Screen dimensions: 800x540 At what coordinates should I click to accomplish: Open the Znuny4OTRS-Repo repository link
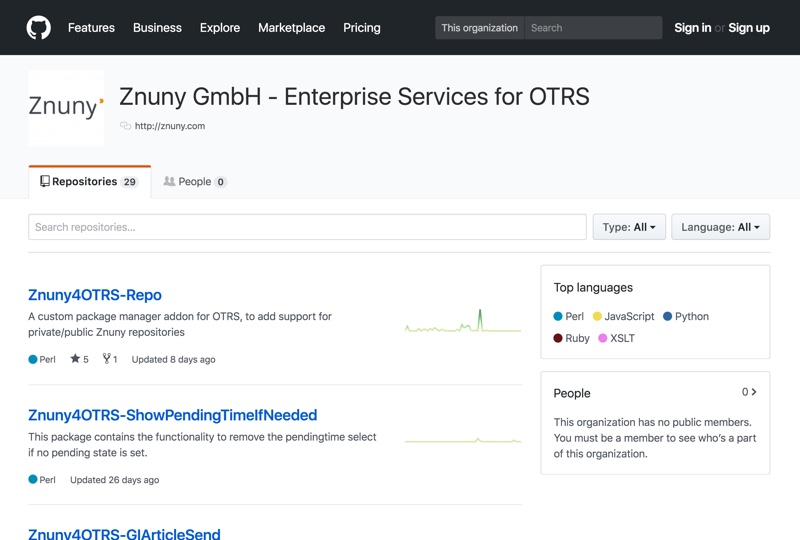coord(95,295)
